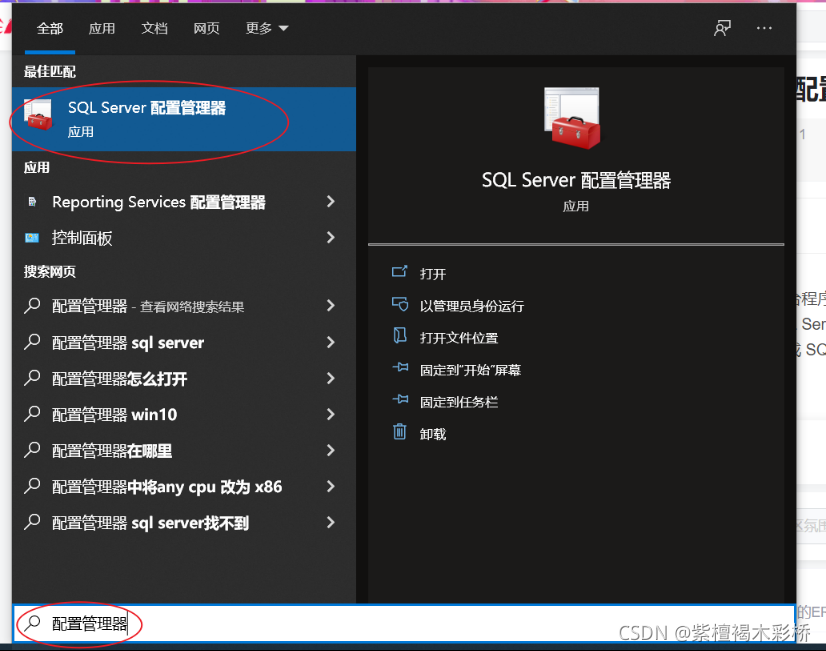Click 打开 action in details pane
The height and width of the screenshot is (651, 826).
click(432, 274)
